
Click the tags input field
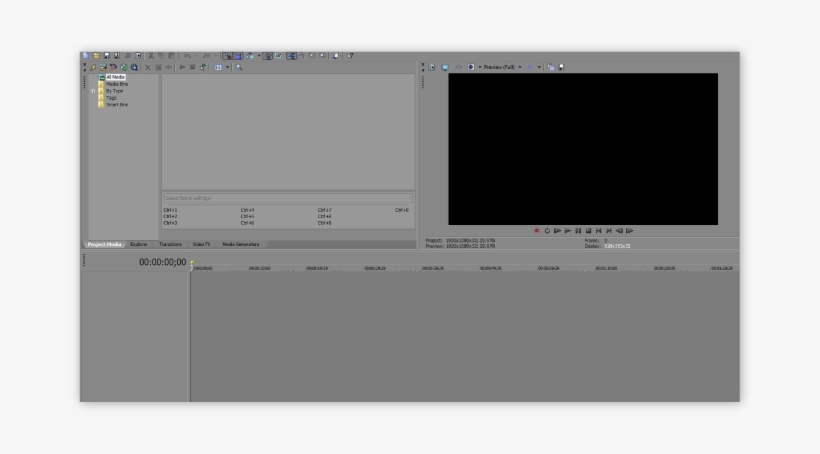click(x=288, y=198)
